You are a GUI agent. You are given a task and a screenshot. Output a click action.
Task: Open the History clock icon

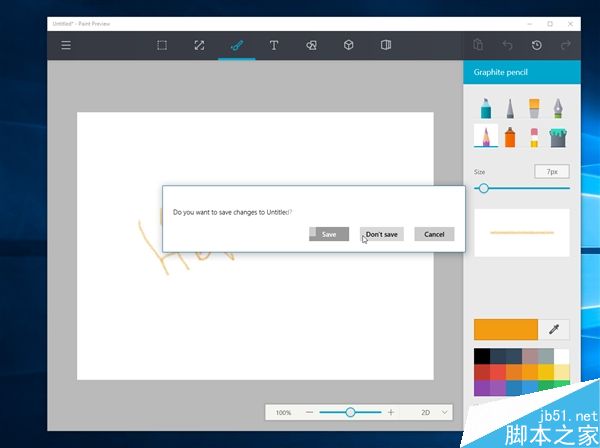tap(536, 46)
